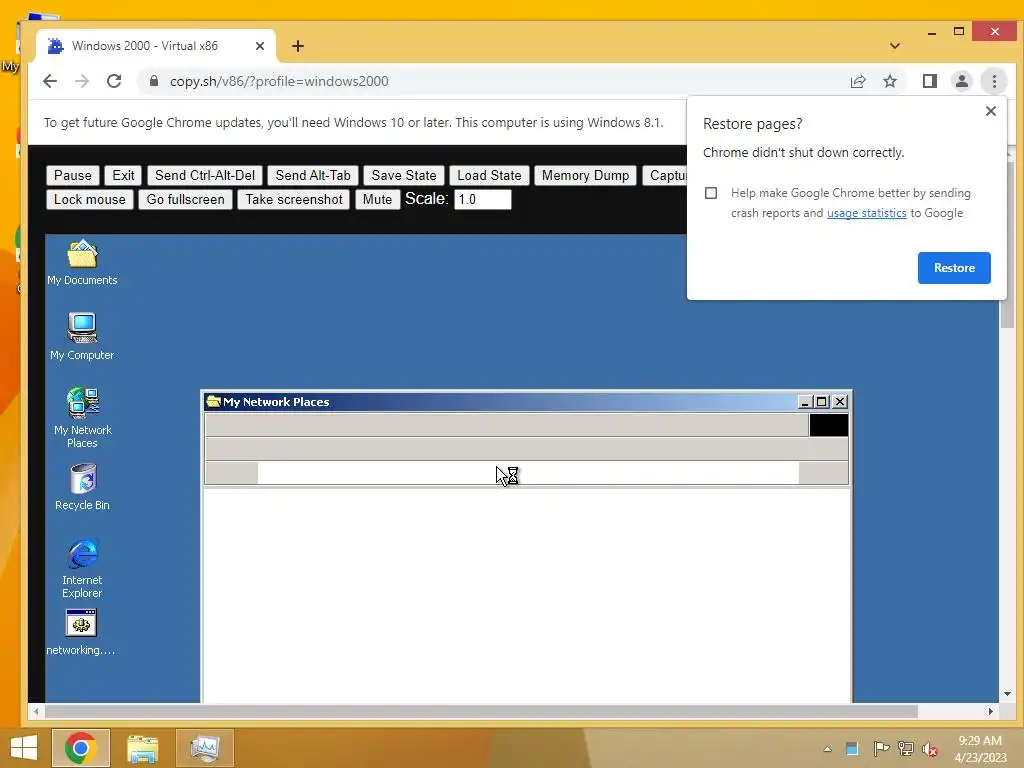
Task: Take screenshot of the emulator
Action: (x=294, y=199)
